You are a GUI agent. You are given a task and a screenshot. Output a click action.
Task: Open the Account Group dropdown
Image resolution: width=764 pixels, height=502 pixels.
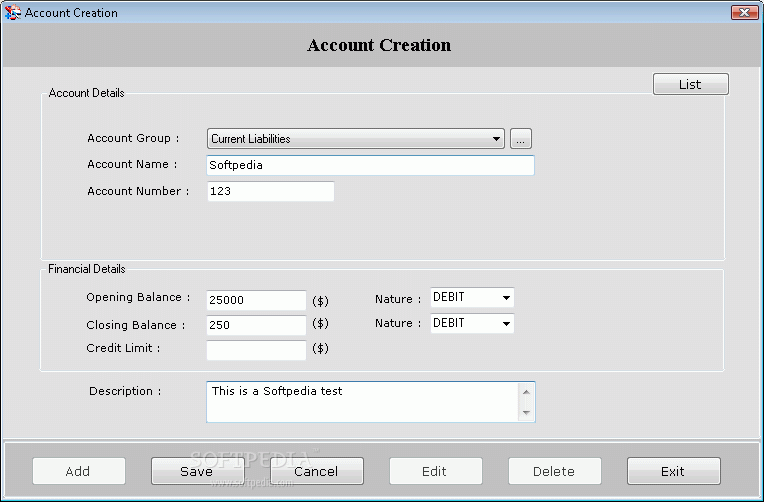coord(356,139)
